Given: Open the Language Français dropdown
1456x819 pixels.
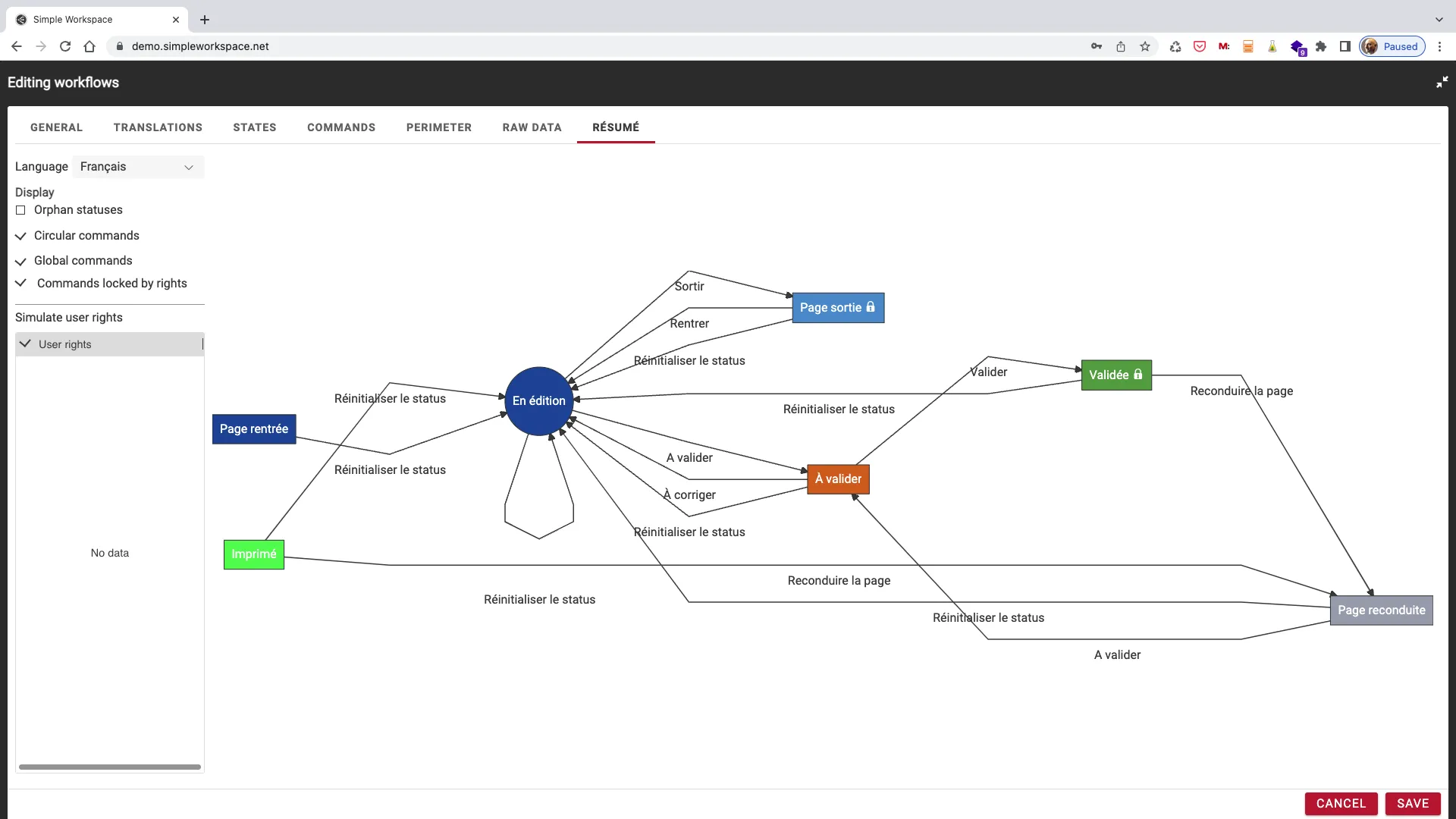Looking at the screenshot, I should tap(138, 167).
